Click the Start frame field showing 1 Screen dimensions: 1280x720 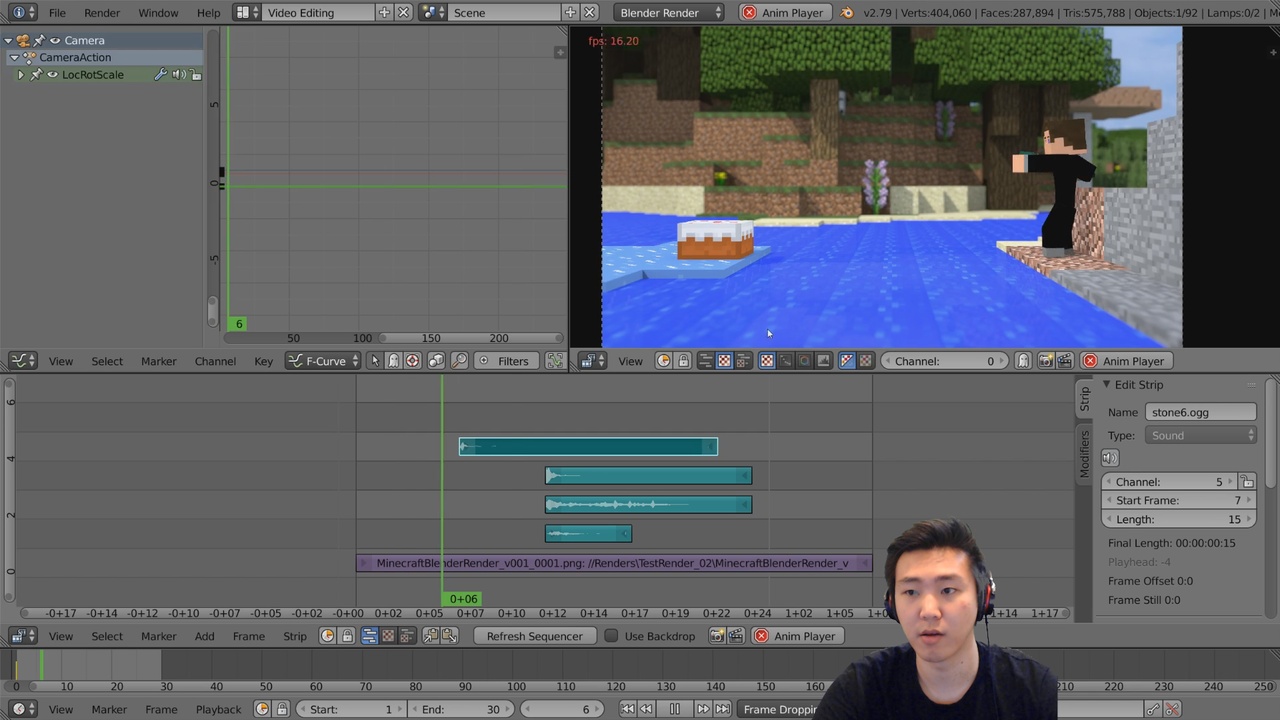click(351, 709)
